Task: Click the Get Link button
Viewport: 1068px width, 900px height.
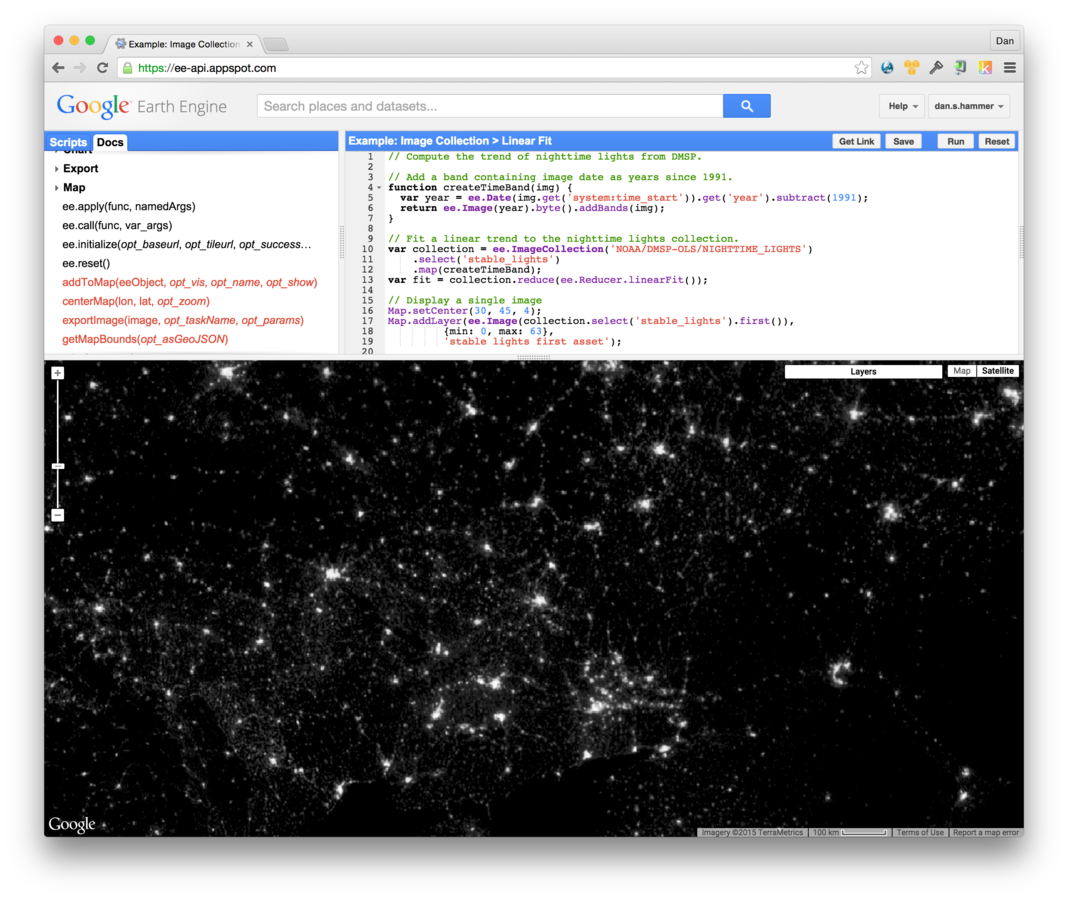Action: [856, 142]
